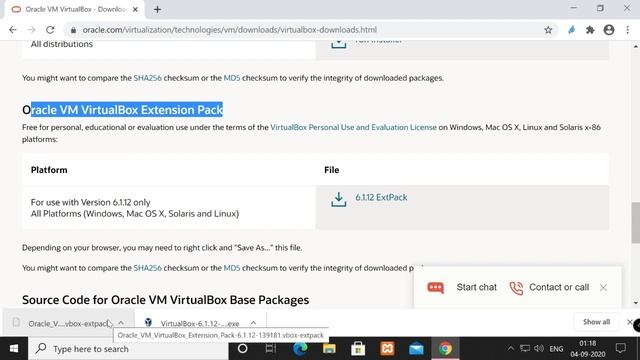Bookmark this page with the star icon
640x360 pixels.
tap(548, 30)
